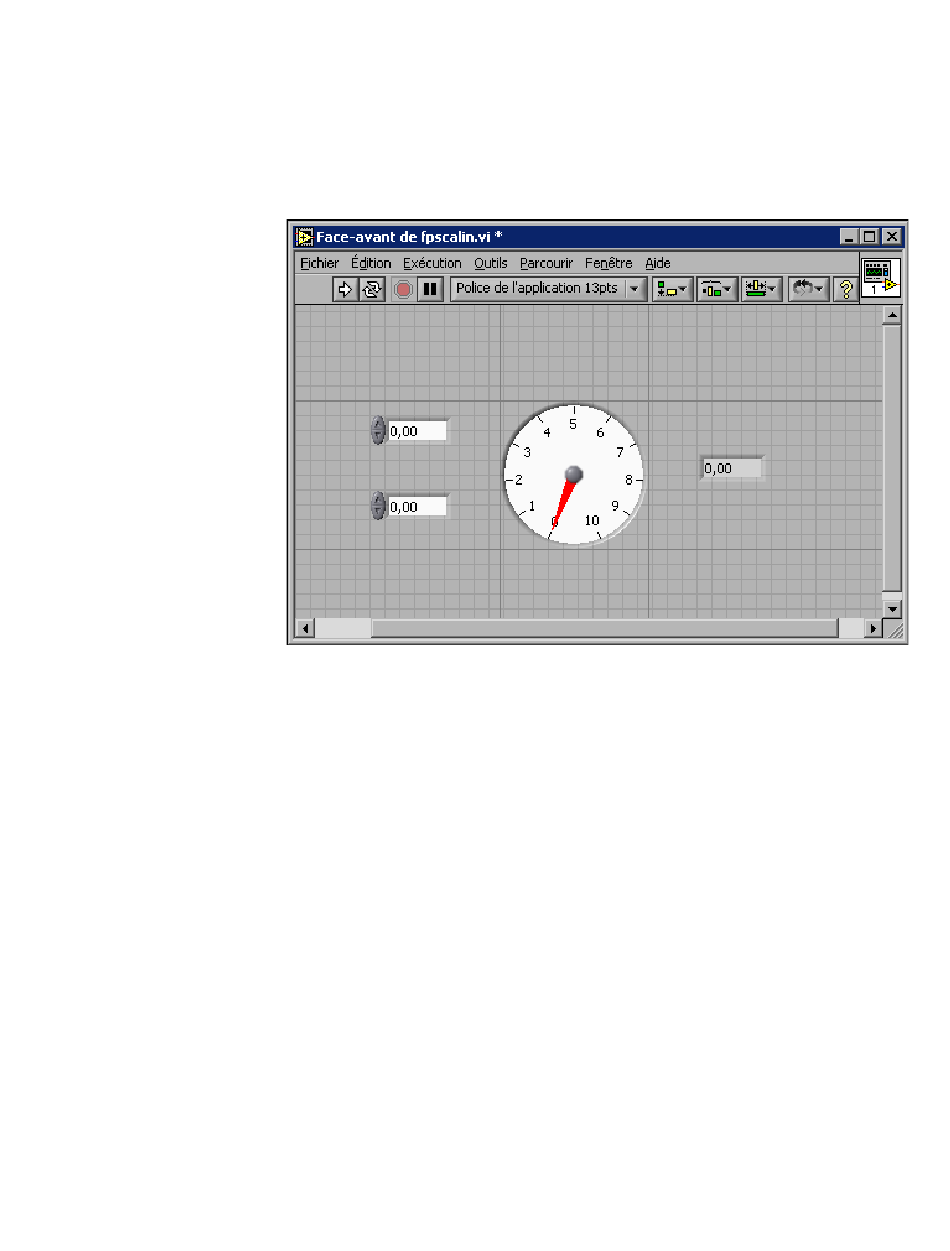Maximize the fpscalin.vi window
Viewport: 950px width, 1251px height.
click(x=869, y=237)
